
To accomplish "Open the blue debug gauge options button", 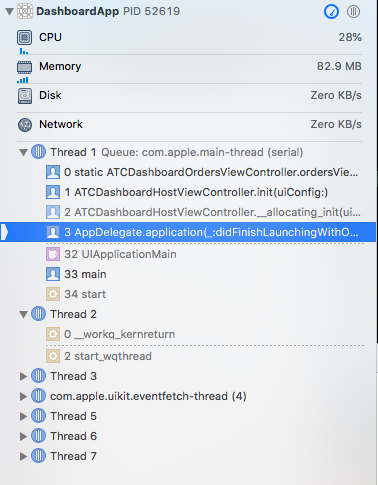I will tap(331, 12).
